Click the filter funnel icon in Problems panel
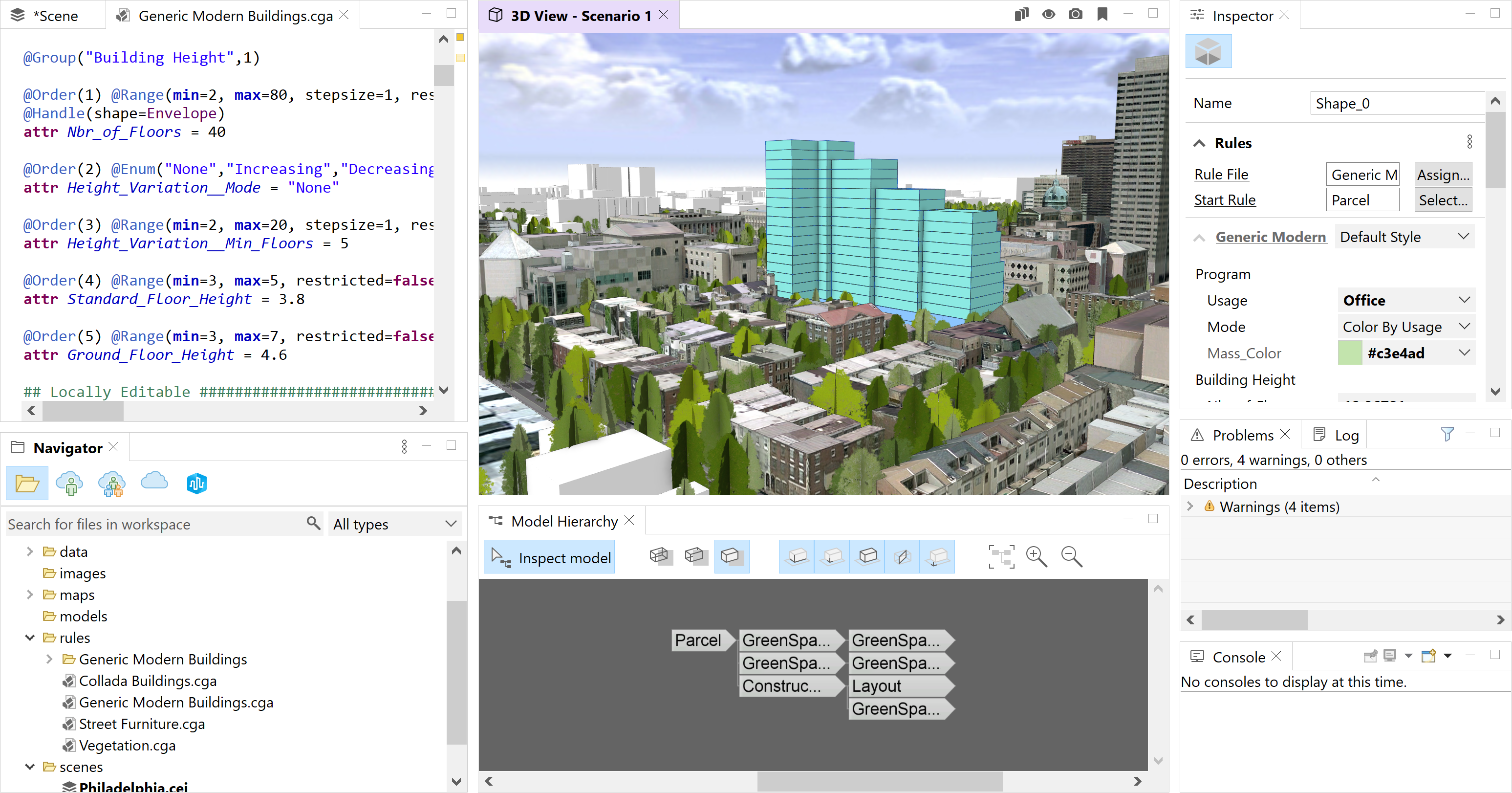 (x=1447, y=434)
